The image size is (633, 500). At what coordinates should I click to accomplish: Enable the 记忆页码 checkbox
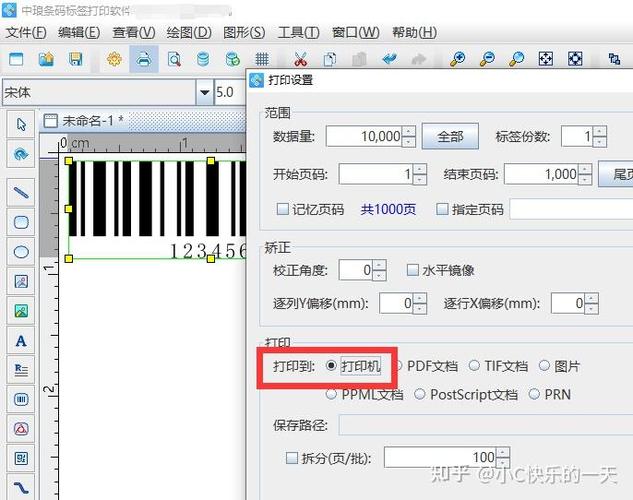[283, 209]
